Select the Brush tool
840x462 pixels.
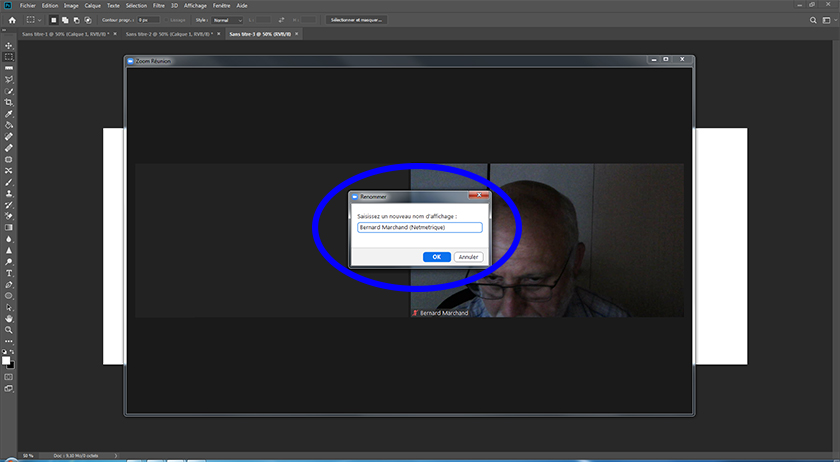coord(9,182)
